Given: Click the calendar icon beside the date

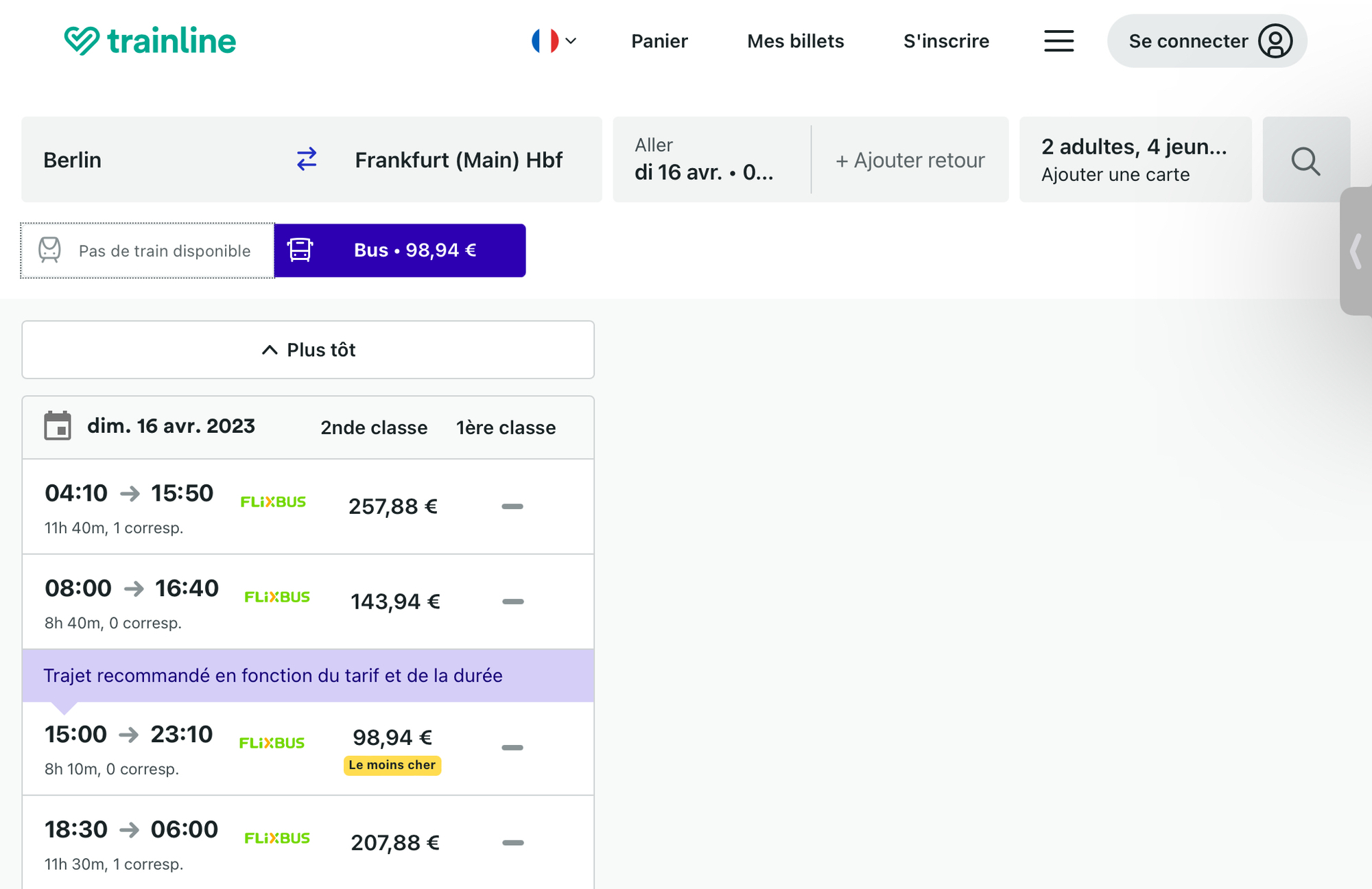Looking at the screenshot, I should [58, 426].
